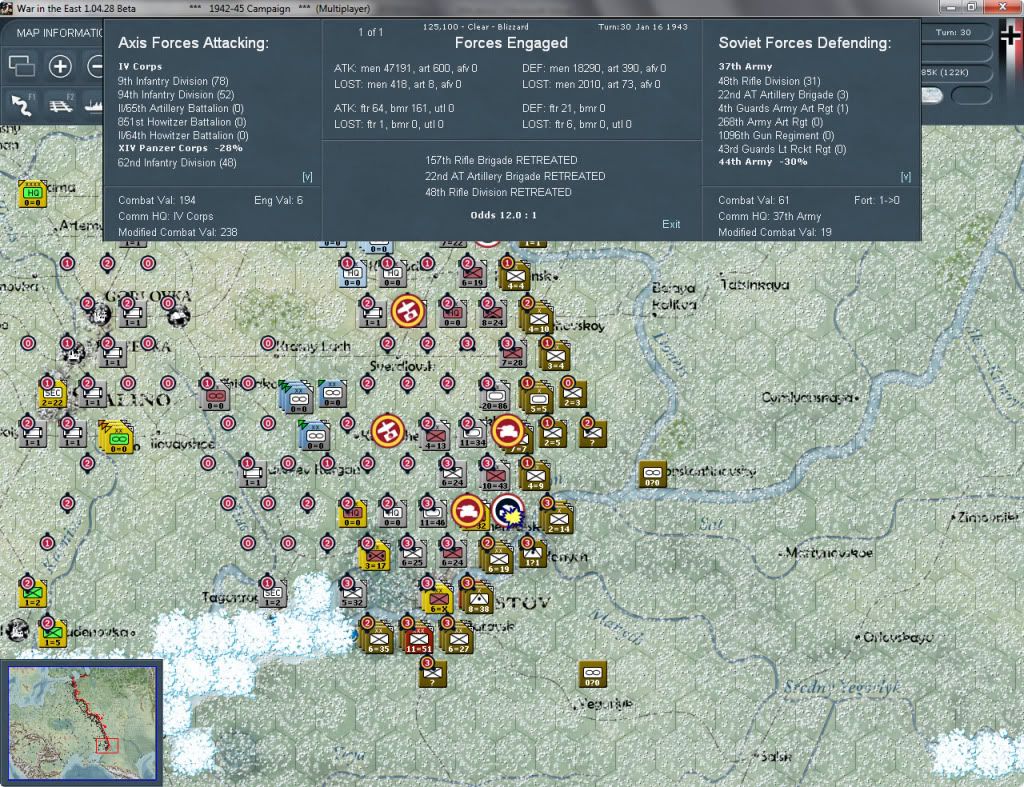
Task: Select the 4=9 Soviet infantry stack
Action: (x=536, y=476)
